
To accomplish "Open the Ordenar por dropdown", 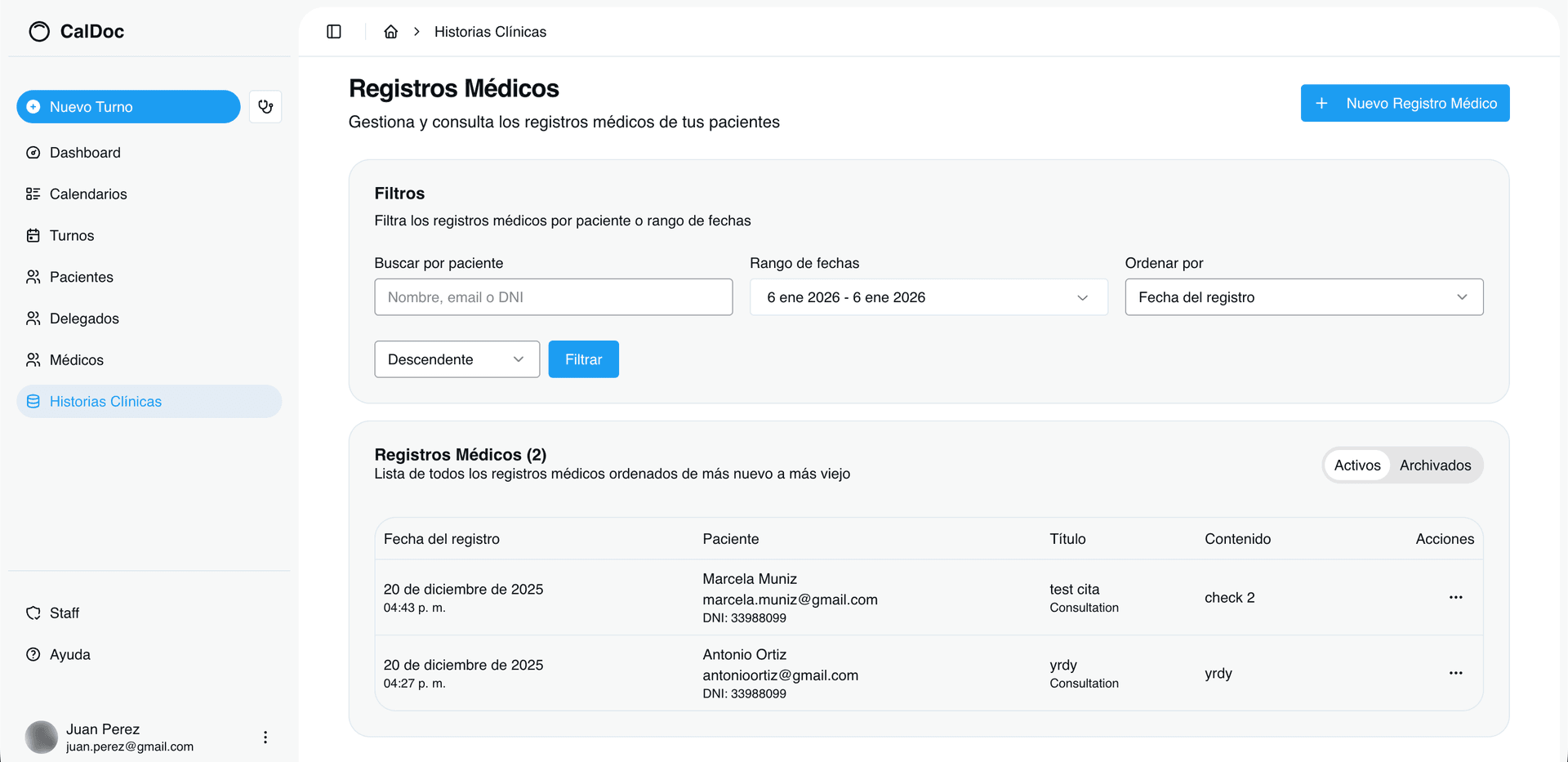I will coord(1303,297).
